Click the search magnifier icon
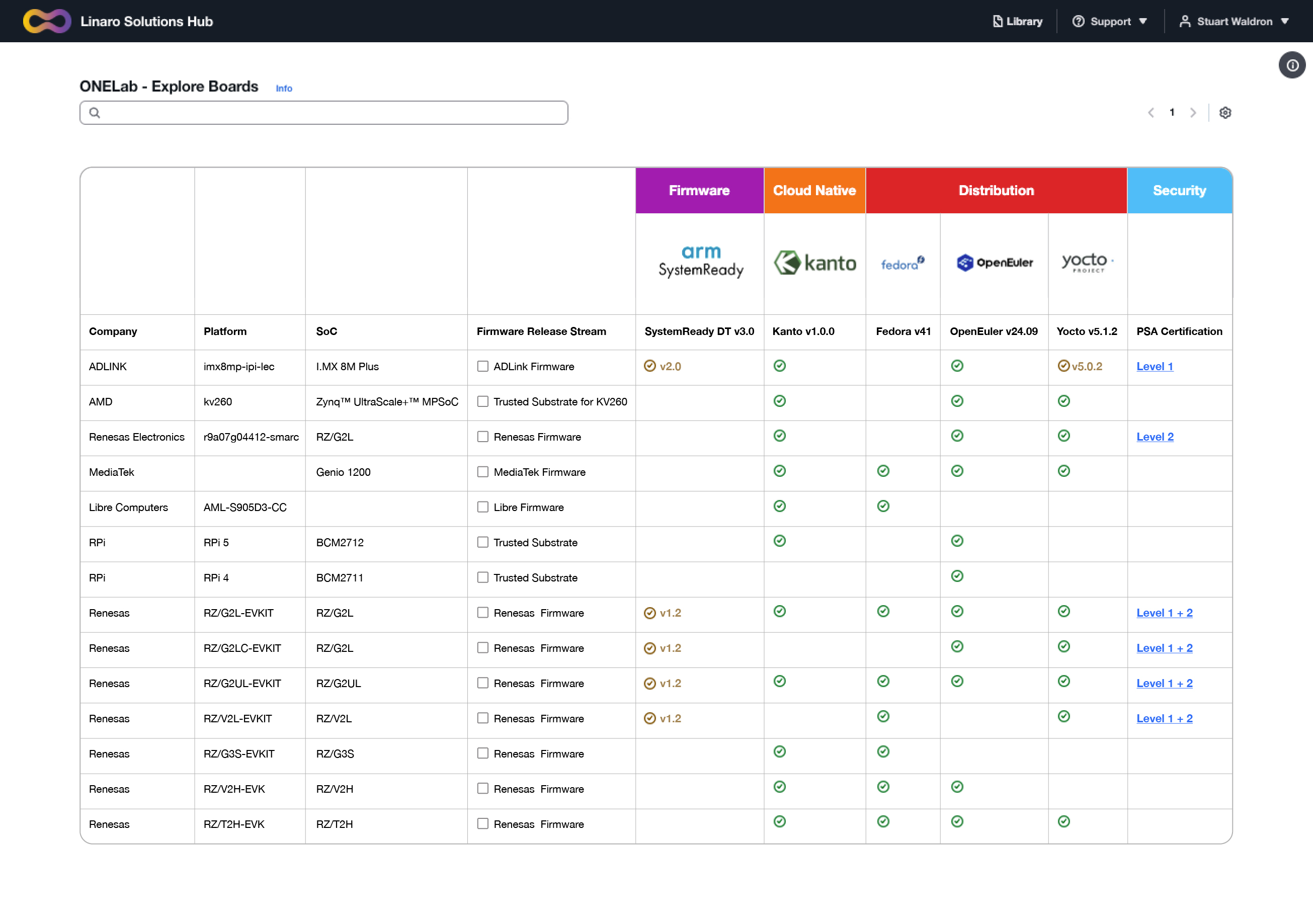This screenshot has height=924, width=1313. tap(95, 113)
